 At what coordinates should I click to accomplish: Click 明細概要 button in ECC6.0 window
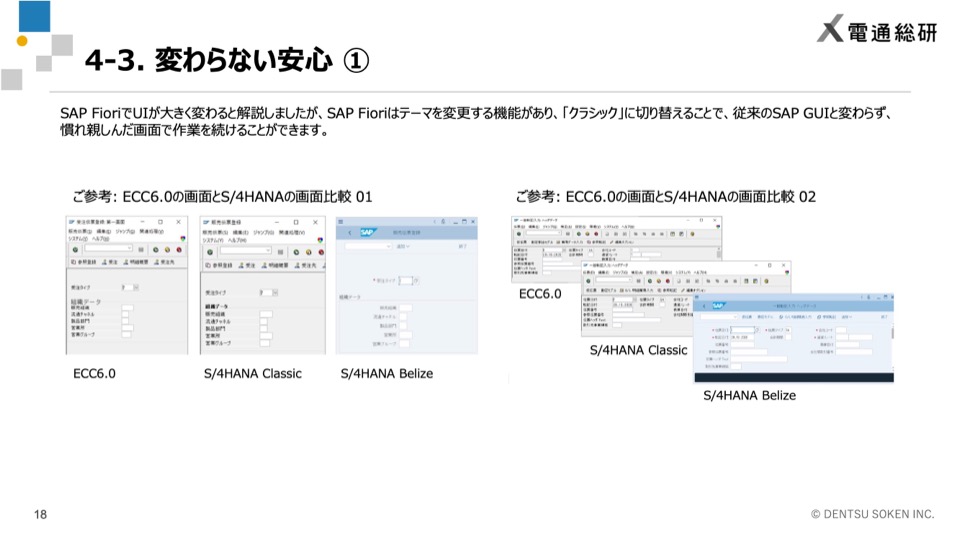tap(136, 262)
